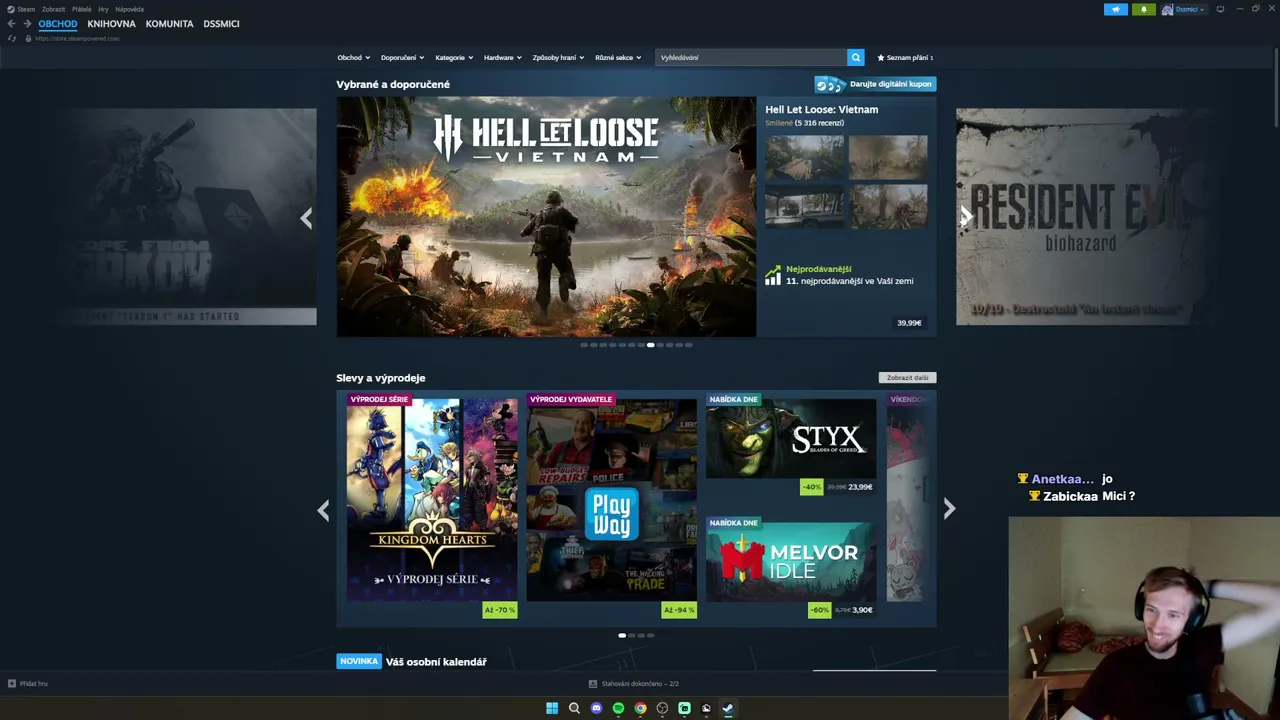
Task: Open the DSSMICI profile tab
Action: coord(221,24)
